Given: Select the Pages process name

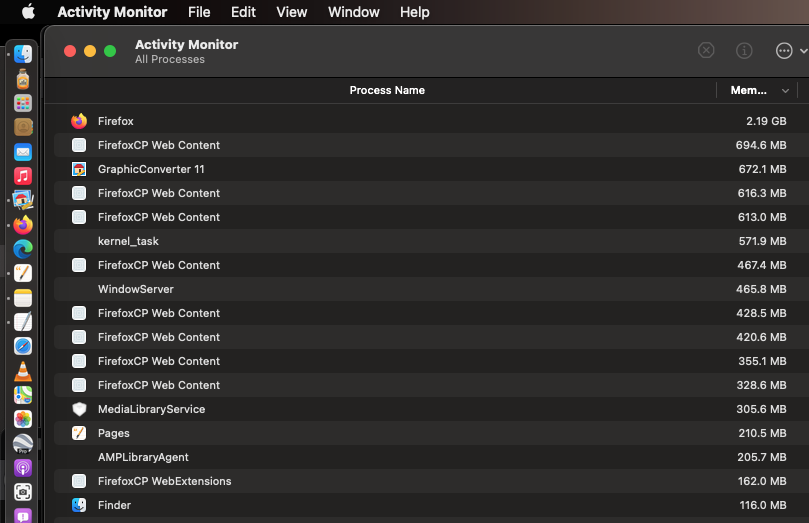Looking at the screenshot, I should tap(114, 433).
